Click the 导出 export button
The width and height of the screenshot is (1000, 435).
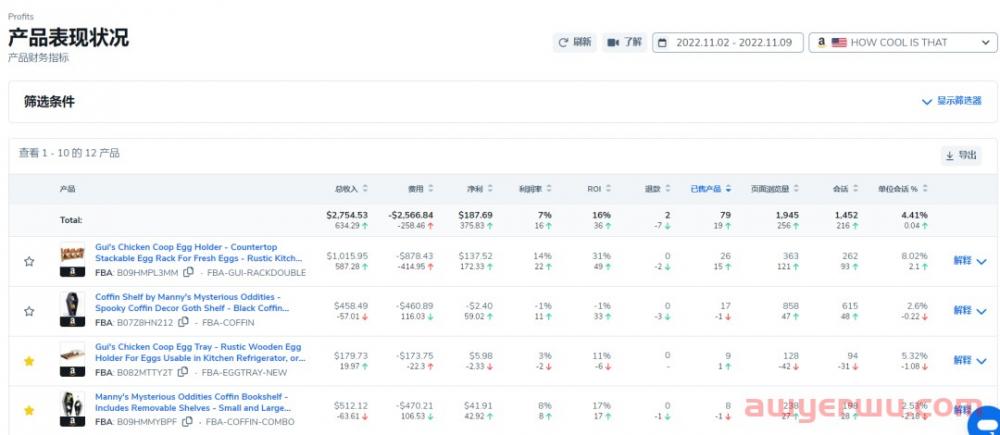tap(961, 156)
